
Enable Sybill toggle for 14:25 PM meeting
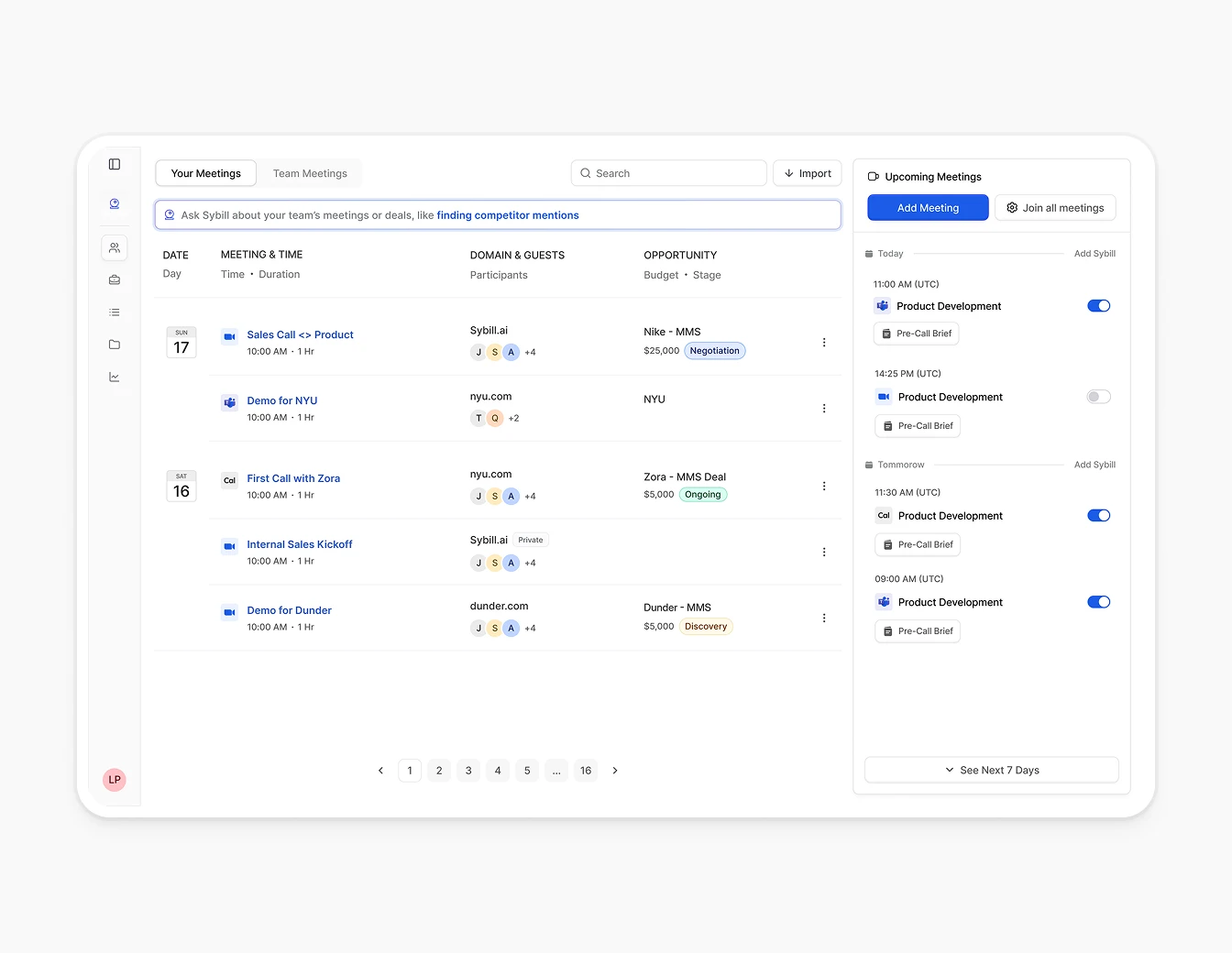pyautogui.click(x=1098, y=397)
